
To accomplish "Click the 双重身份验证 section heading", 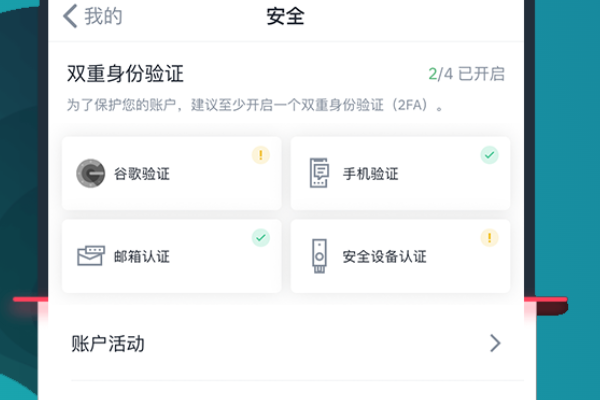I will pos(125,74).
